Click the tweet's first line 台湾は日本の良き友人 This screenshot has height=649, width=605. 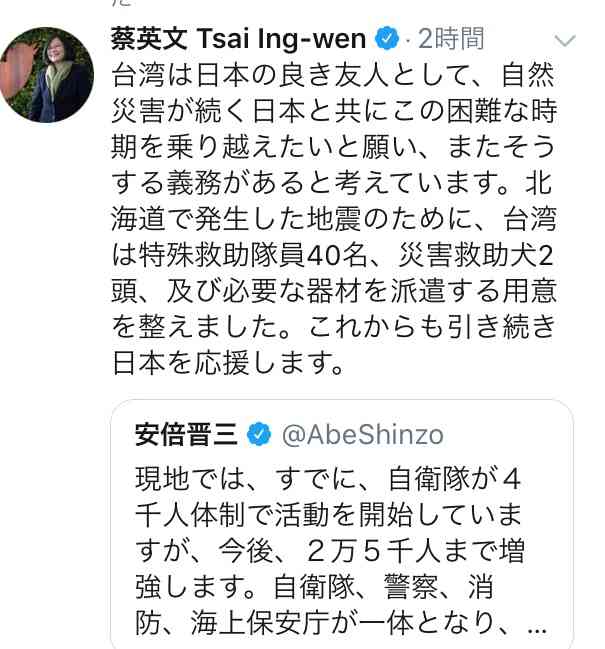point(334,75)
